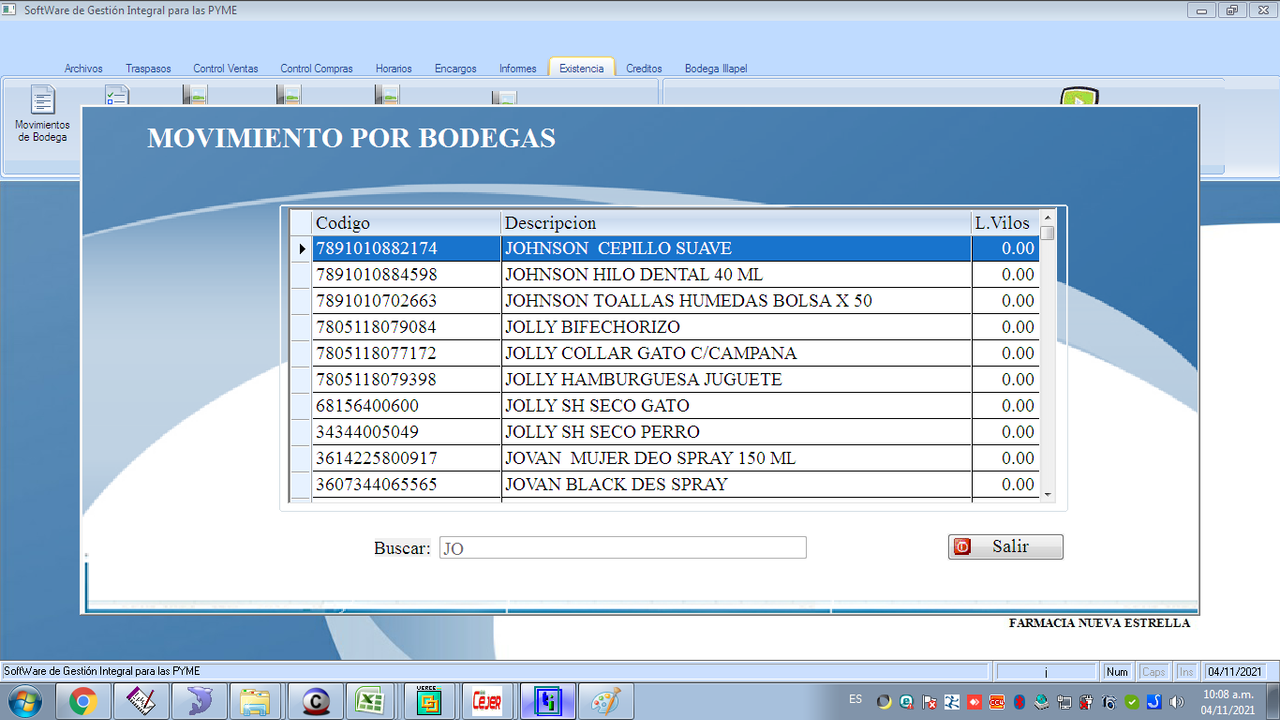Image resolution: width=1280 pixels, height=720 pixels.
Task: Switch to the Archivos tab
Action: click(x=83, y=69)
